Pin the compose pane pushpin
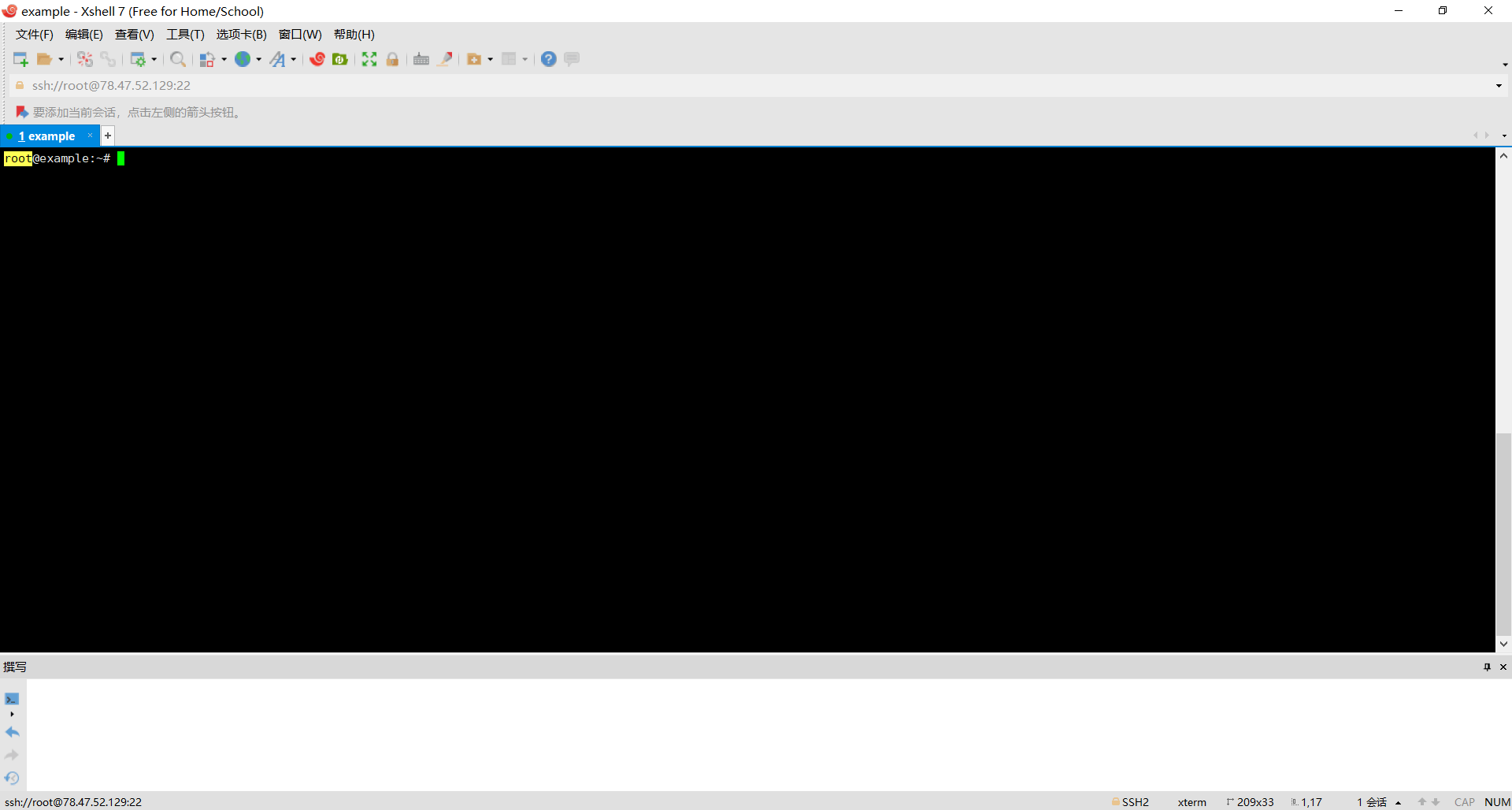The image size is (1512, 810). [x=1487, y=667]
